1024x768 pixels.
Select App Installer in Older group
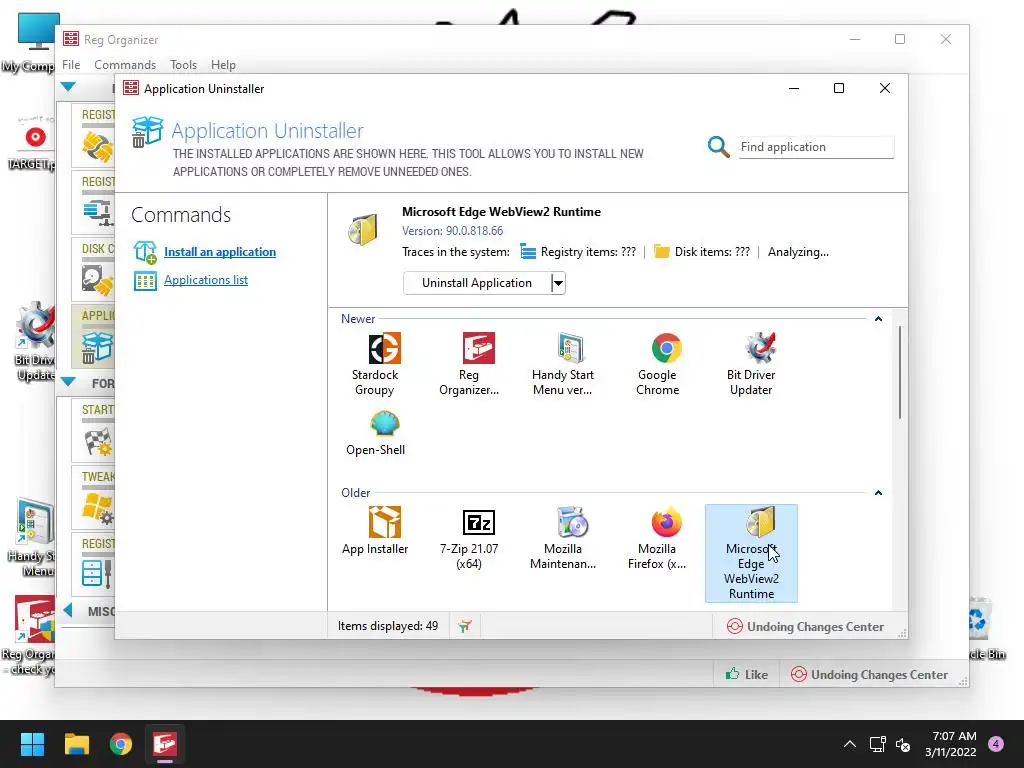pyautogui.click(x=375, y=532)
